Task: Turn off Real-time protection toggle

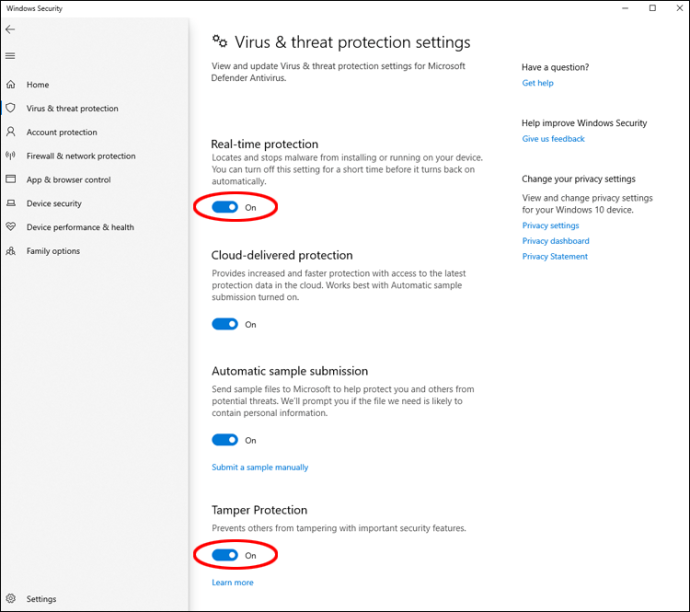Action: pos(225,207)
